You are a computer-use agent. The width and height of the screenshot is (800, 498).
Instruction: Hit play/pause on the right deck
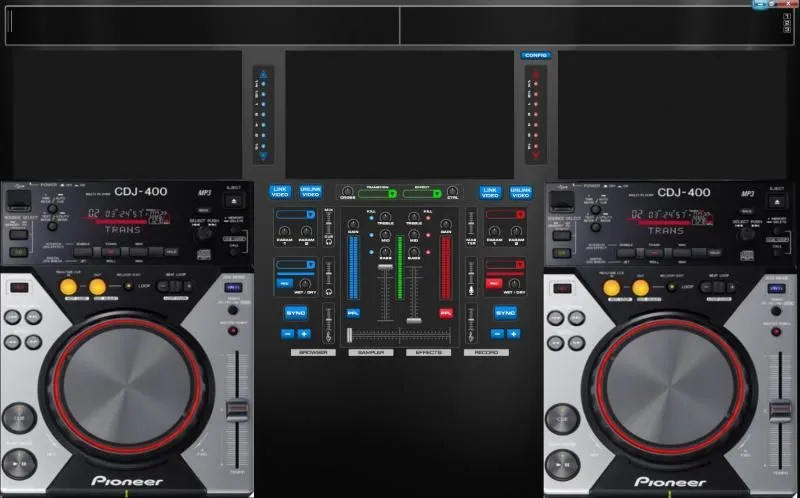coord(562,465)
